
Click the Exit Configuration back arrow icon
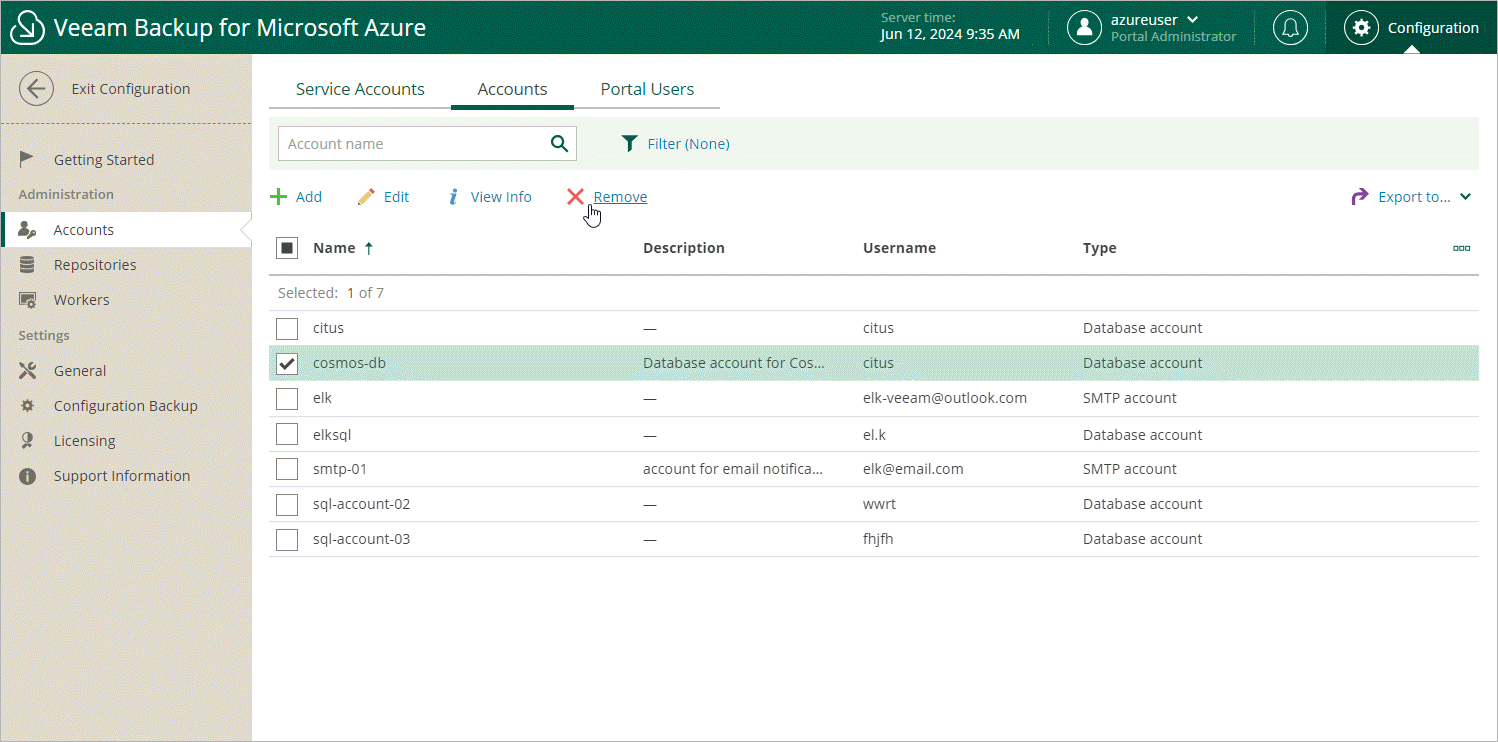click(37, 89)
